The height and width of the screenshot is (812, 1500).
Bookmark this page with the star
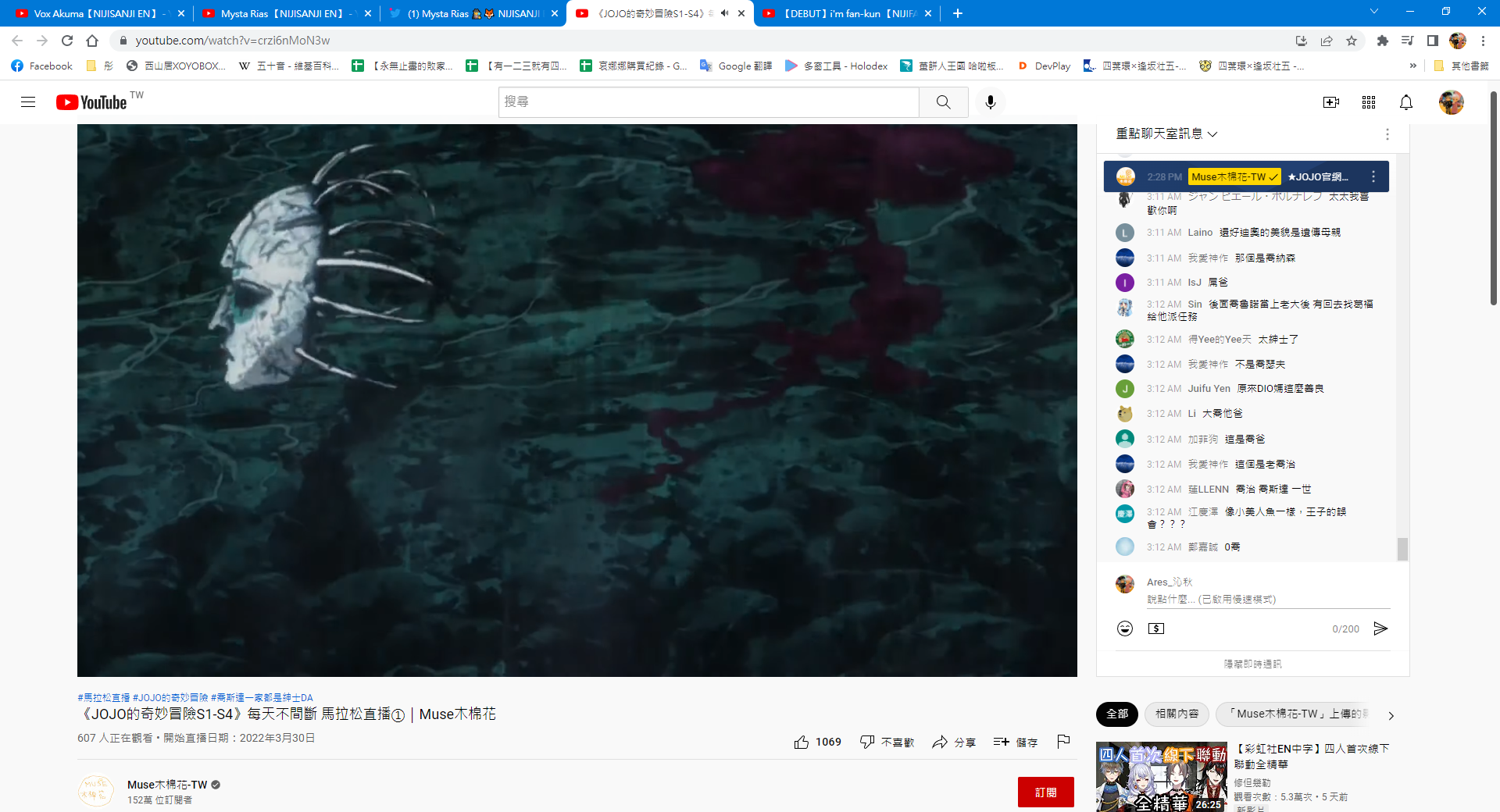pos(1352,41)
